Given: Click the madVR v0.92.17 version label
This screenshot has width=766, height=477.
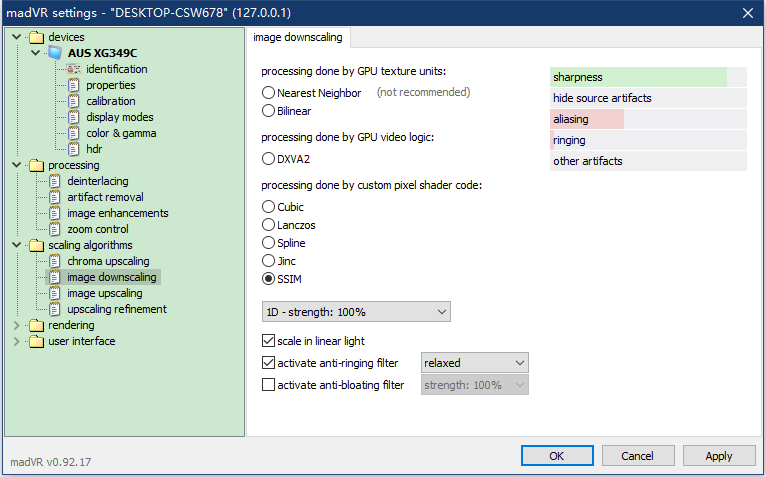Looking at the screenshot, I should [x=51, y=462].
